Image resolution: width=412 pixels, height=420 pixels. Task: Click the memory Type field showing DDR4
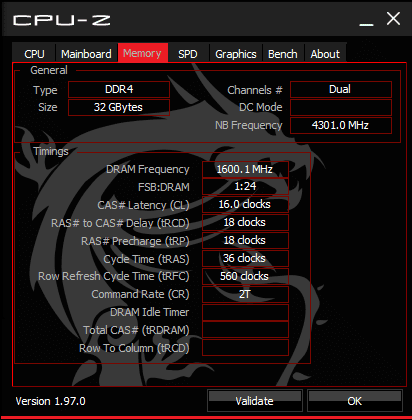[119, 89]
